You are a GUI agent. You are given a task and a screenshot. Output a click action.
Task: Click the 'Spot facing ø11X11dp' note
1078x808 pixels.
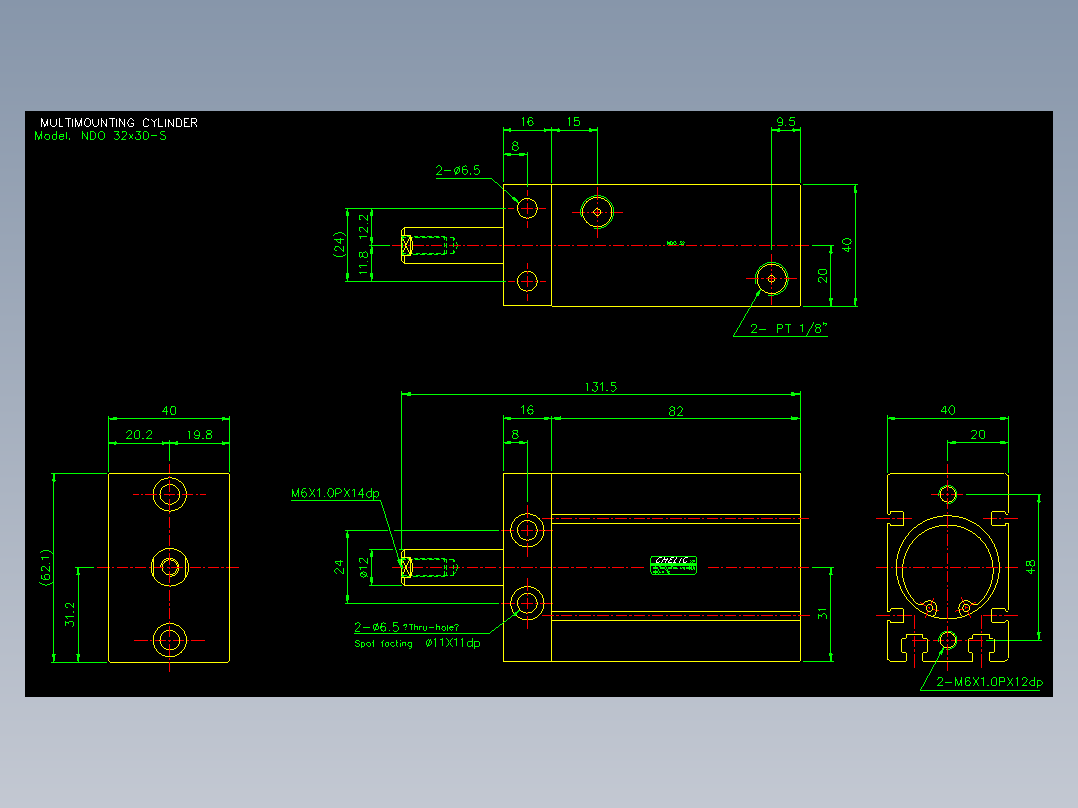[417, 644]
